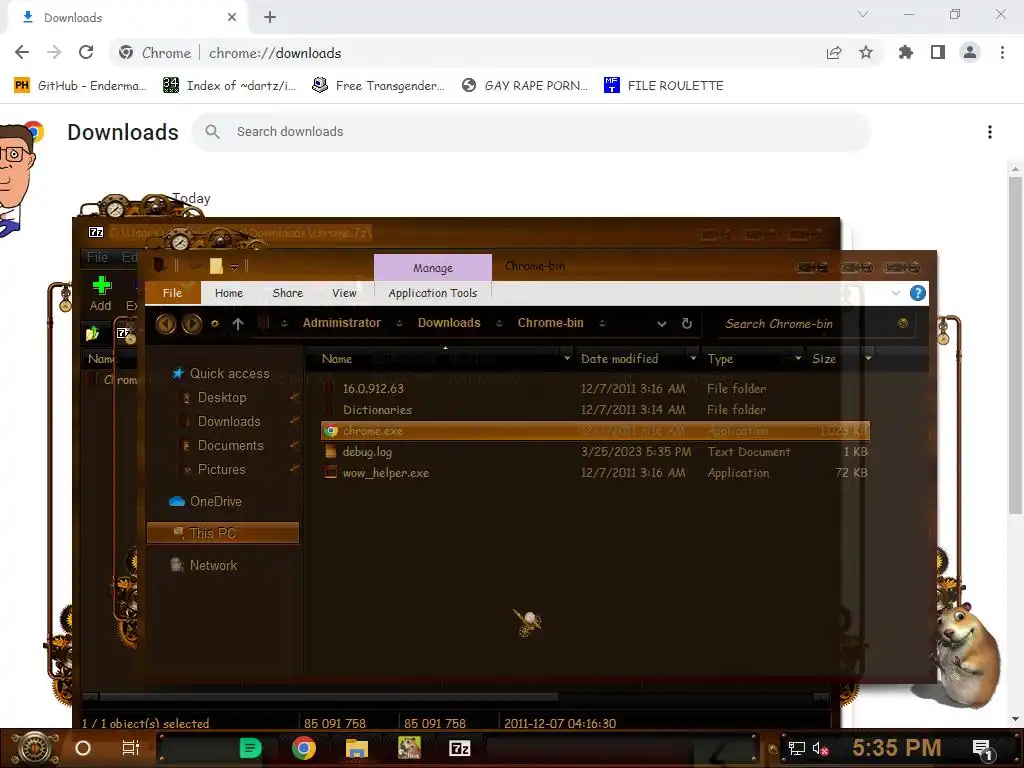Switch to Chrome from the taskbar
The width and height of the screenshot is (1024, 768).
304,748
